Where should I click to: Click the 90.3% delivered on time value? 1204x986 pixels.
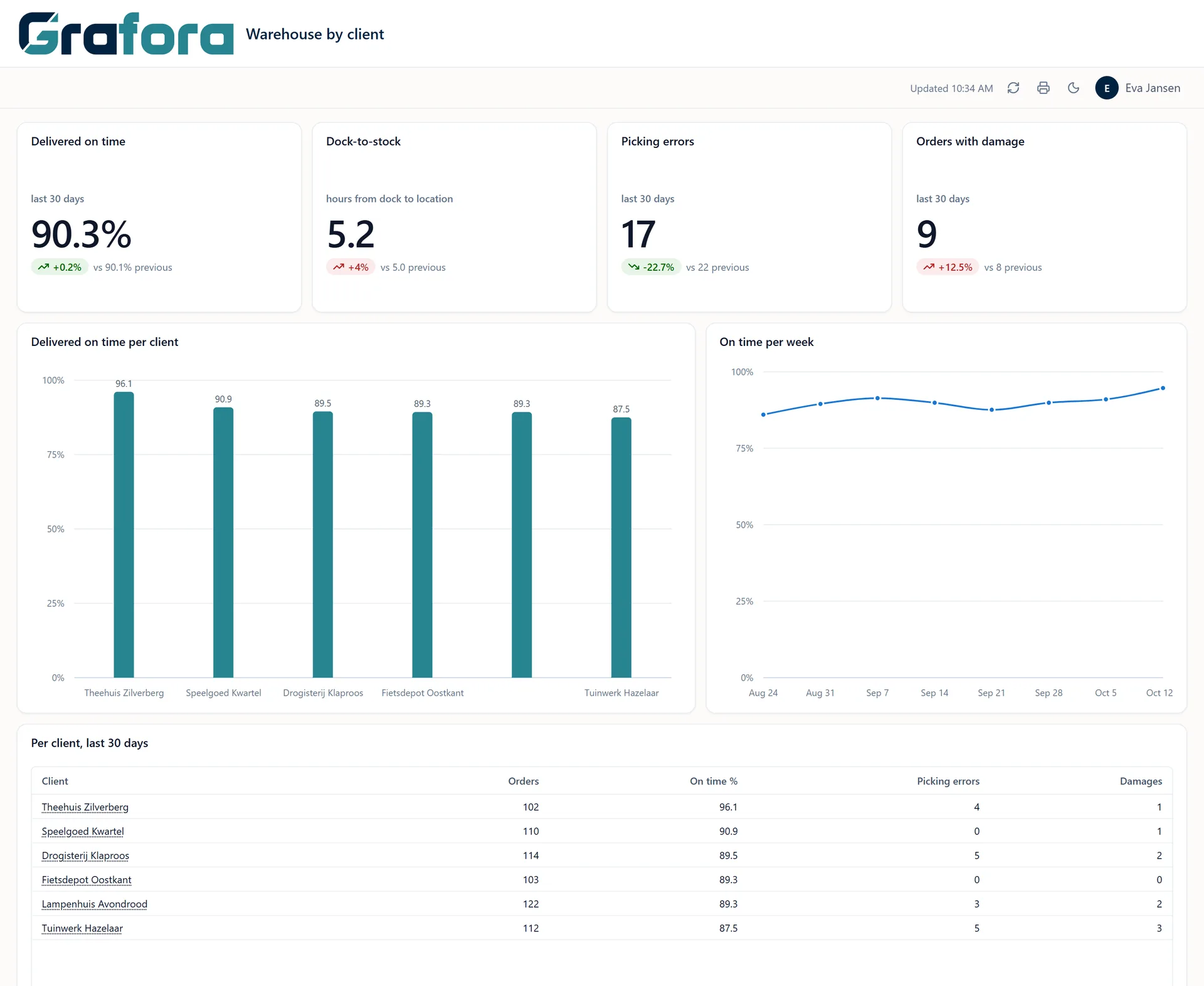pyautogui.click(x=82, y=234)
